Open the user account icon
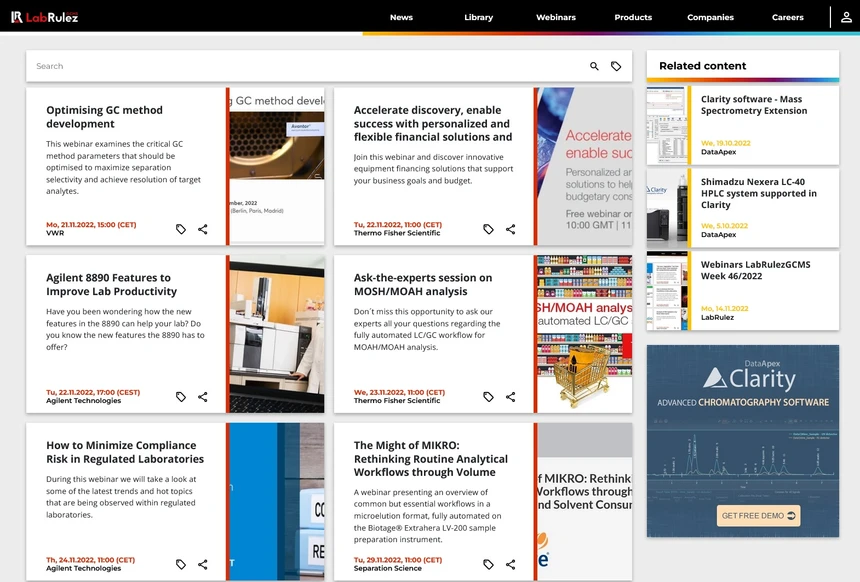 pos(846,17)
